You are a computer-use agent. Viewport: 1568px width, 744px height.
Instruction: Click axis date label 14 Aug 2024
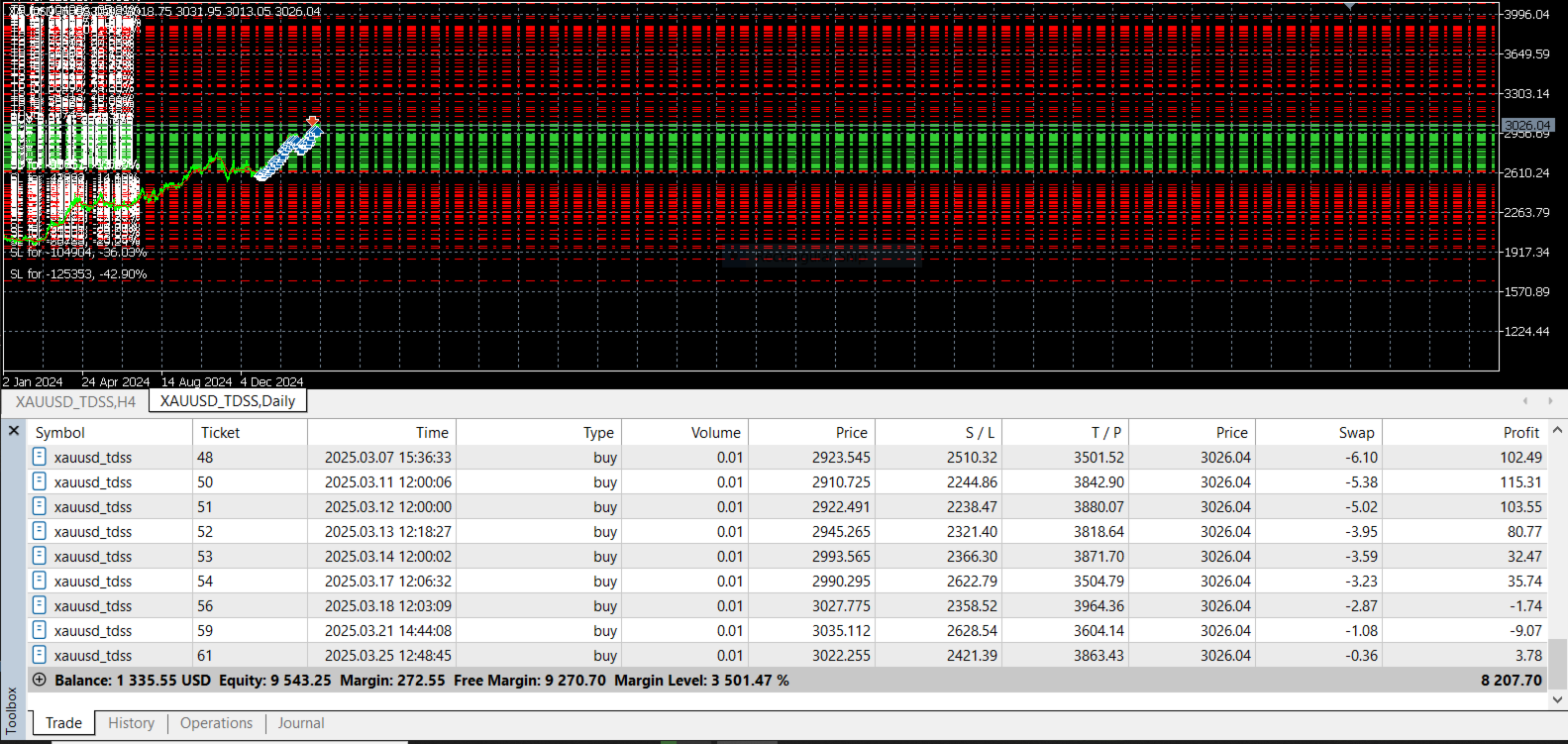[x=196, y=381]
